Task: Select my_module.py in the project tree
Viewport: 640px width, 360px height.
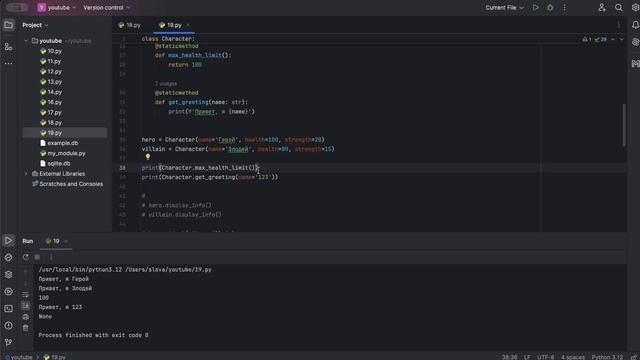Action: tap(66, 153)
